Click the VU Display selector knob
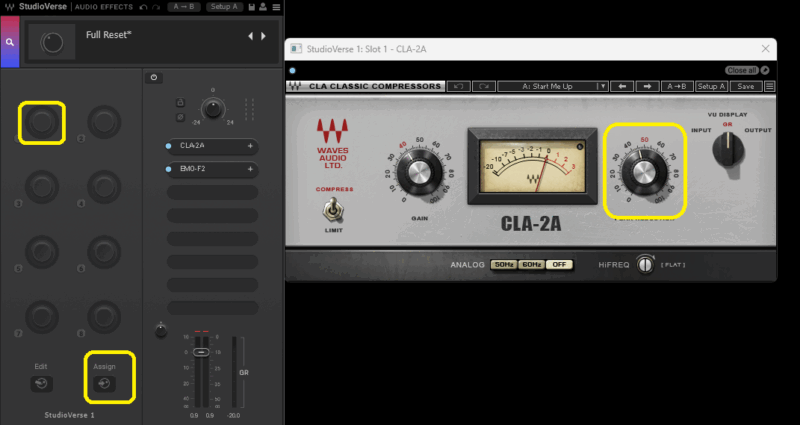 click(728, 151)
